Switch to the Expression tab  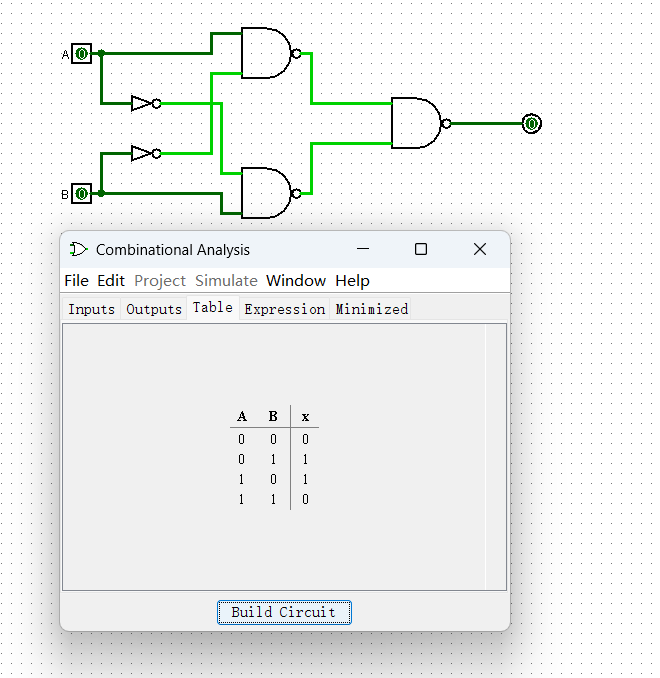(284, 309)
